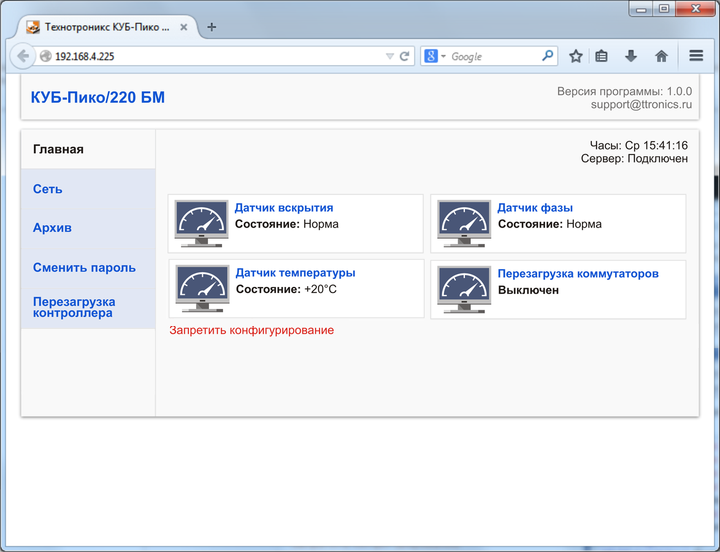Select Сеть in the sidebar menu
This screenshot has height=552, width=720.
coord(48,189)
